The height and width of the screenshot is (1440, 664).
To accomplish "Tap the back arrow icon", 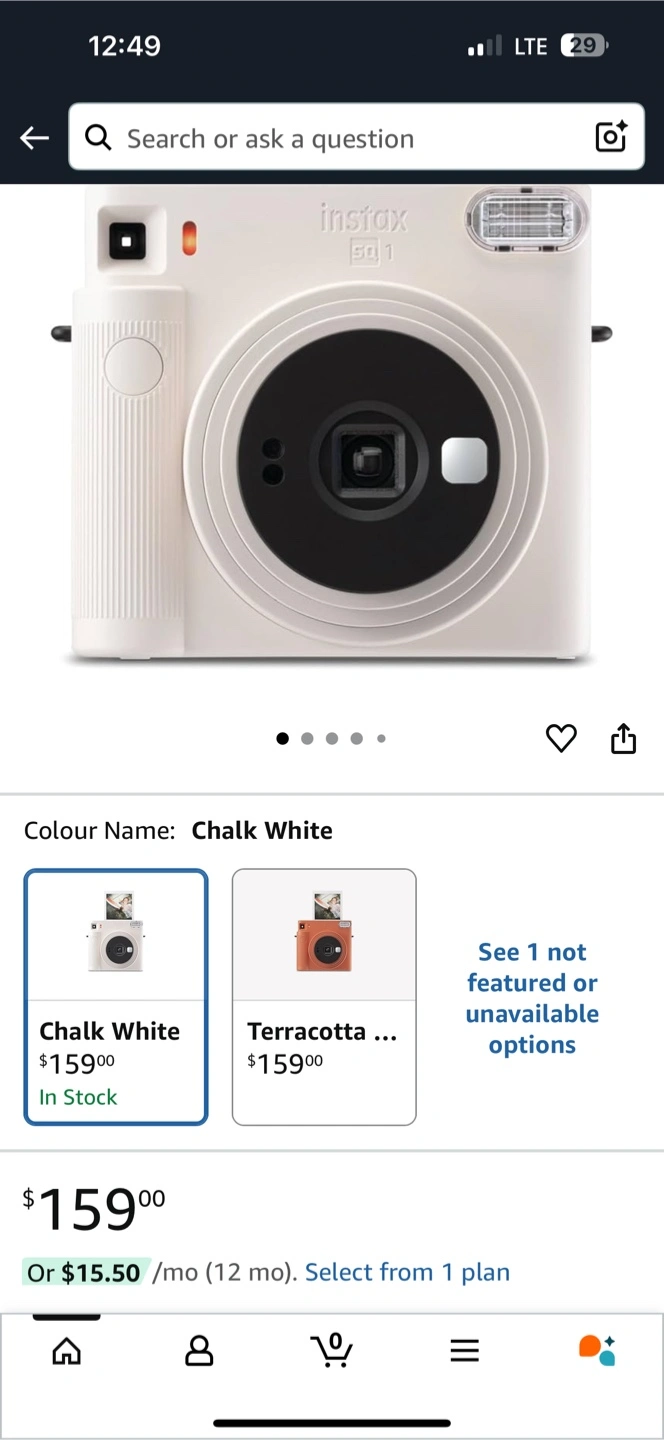I will tap(34, 138).
